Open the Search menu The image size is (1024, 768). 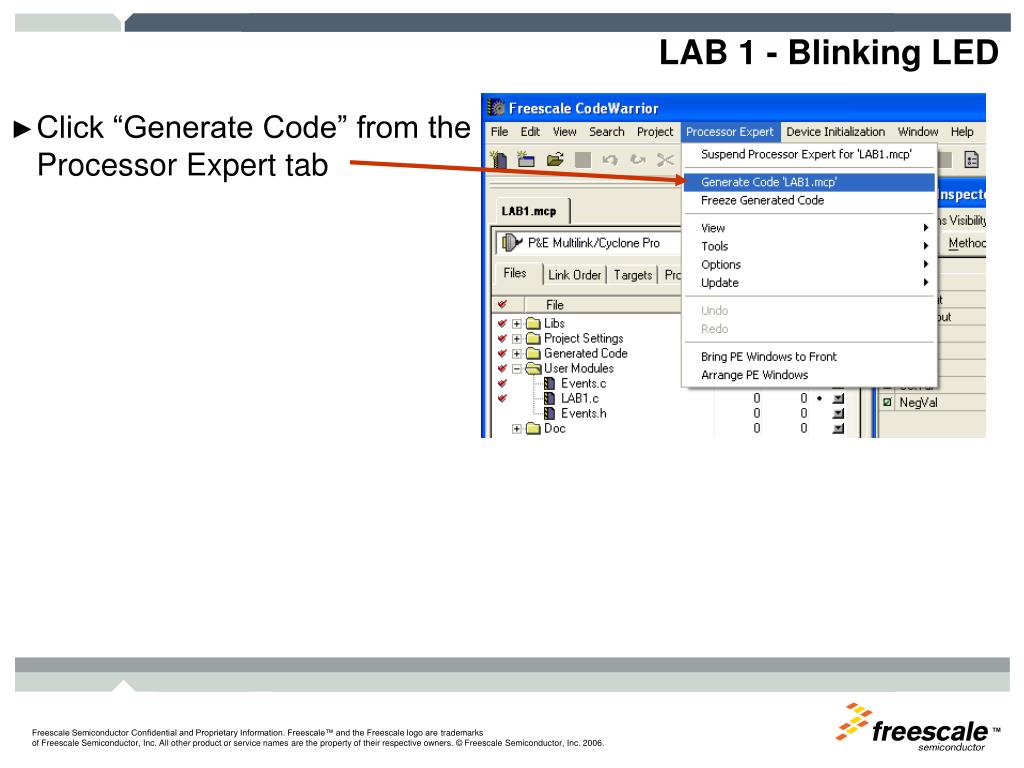[607, 132]
